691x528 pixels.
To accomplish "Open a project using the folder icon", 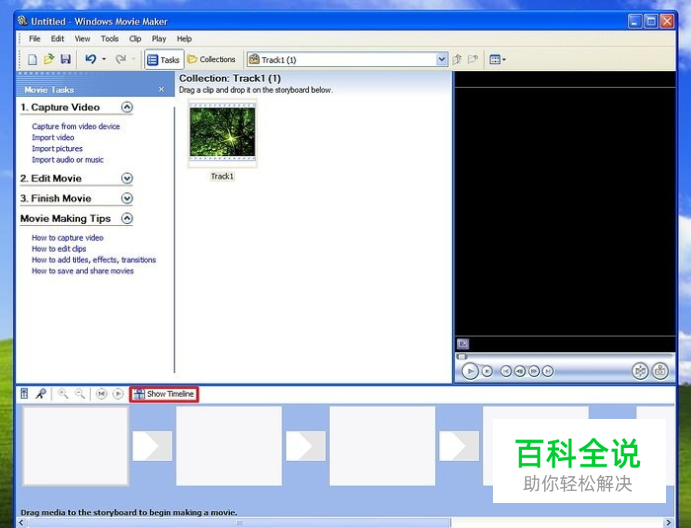I will 49,59.
